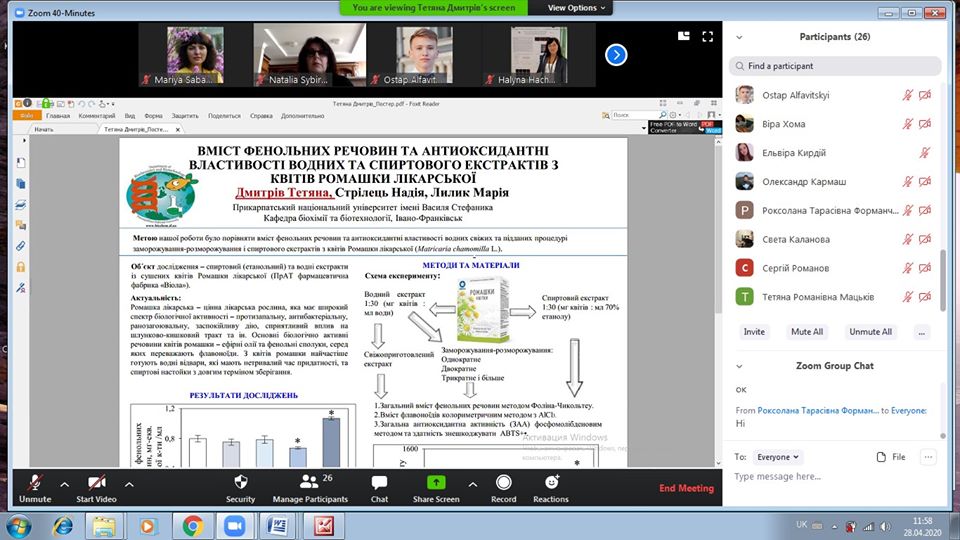Click the Security shield icon
The image size is (960, 540).
point(240,482)
